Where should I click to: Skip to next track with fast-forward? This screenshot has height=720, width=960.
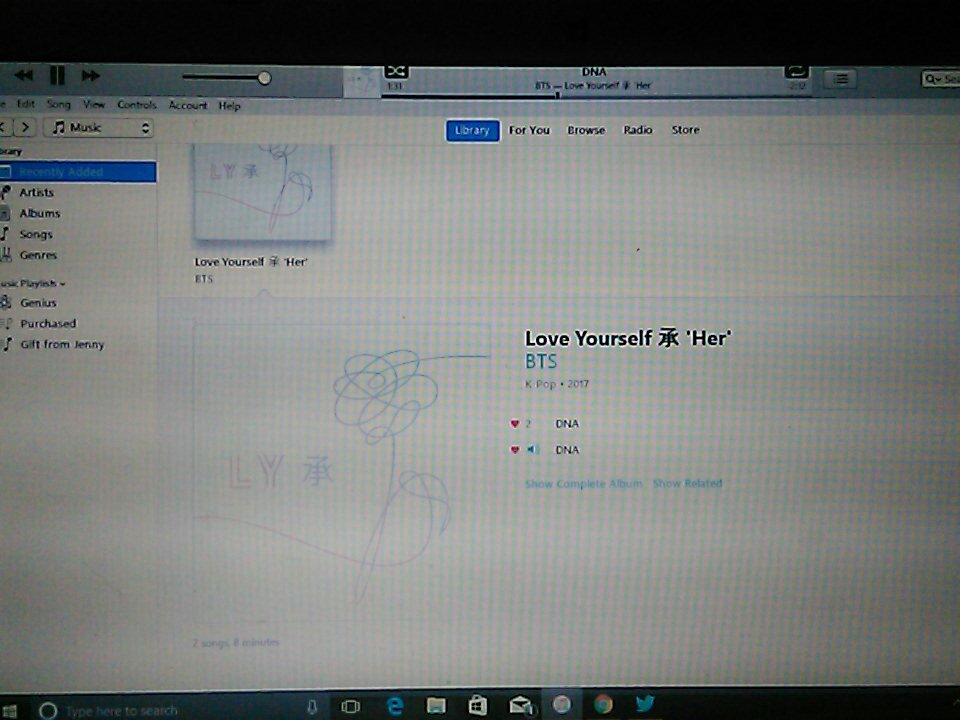91,76
